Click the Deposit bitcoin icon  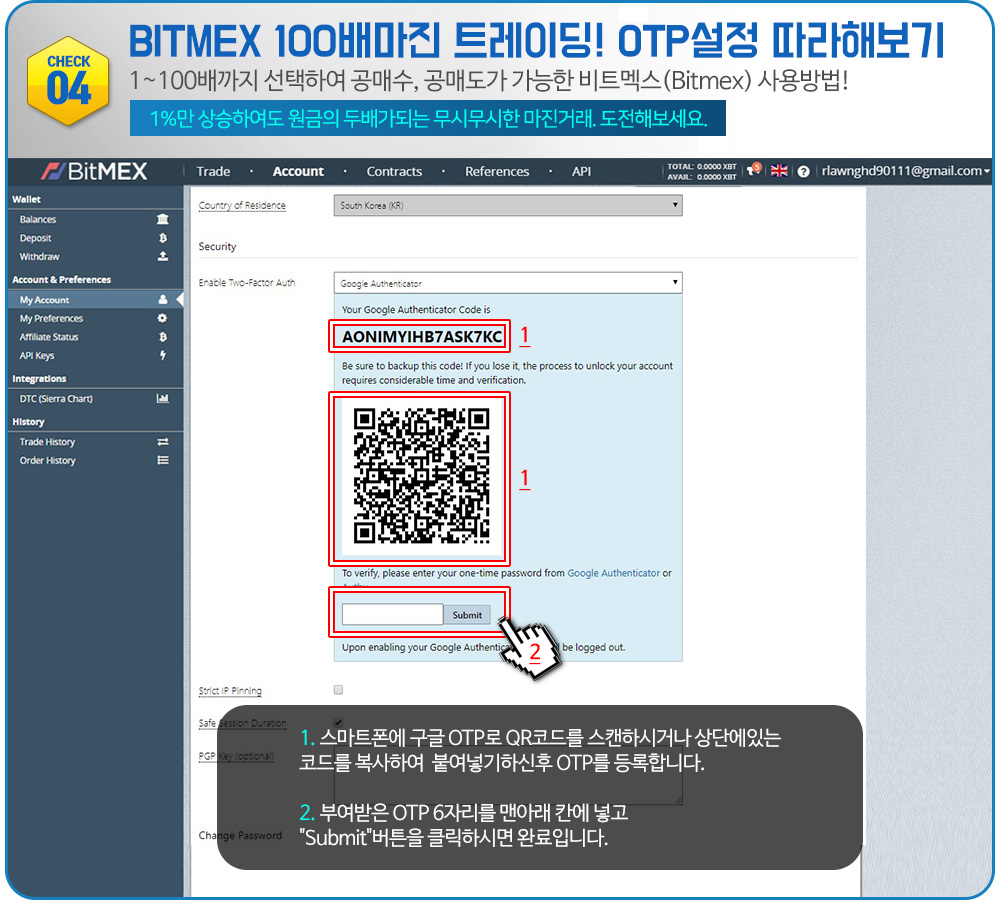click(x=163, y=238)
